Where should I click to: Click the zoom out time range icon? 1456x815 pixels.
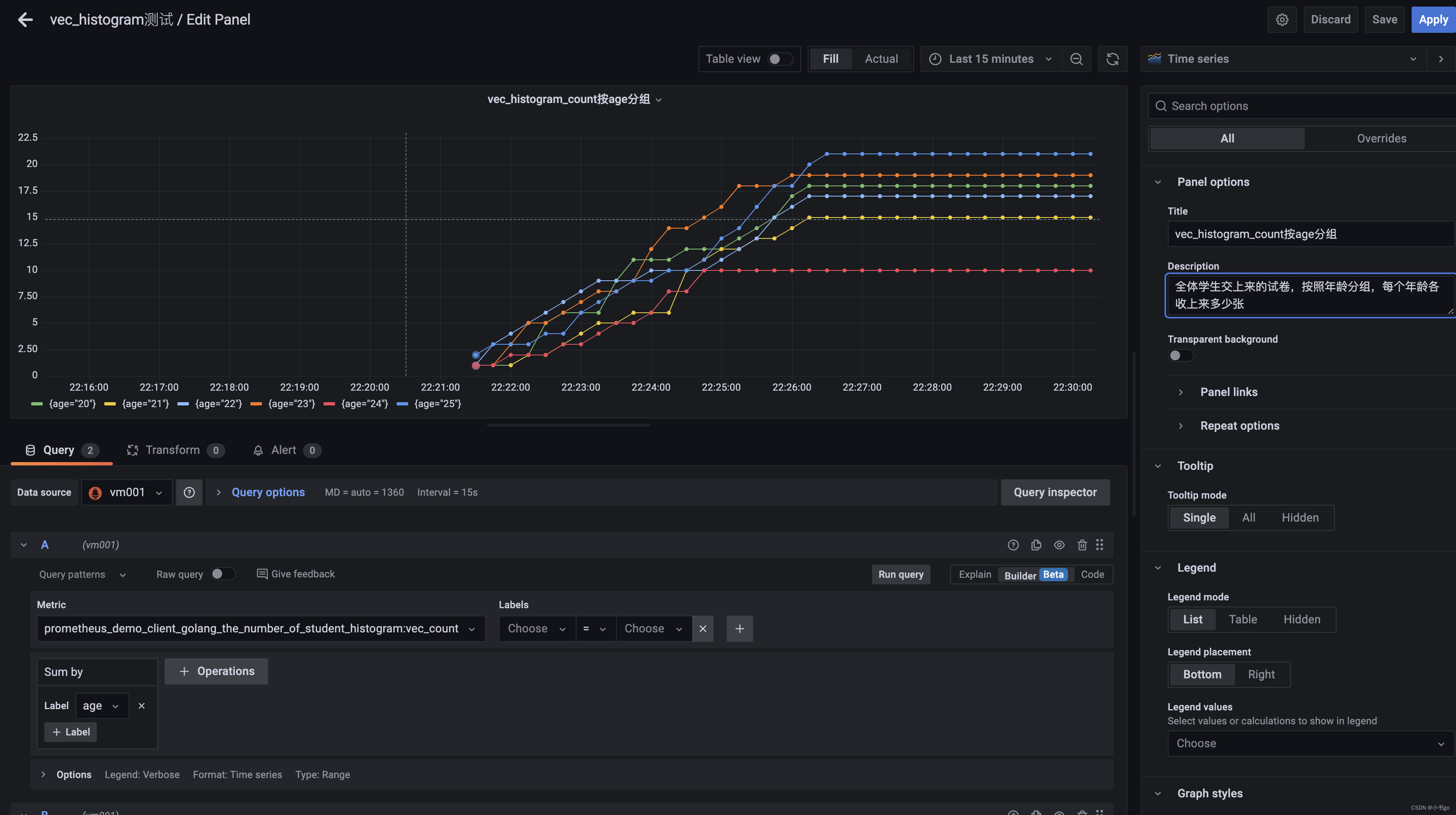[1076, 59]
